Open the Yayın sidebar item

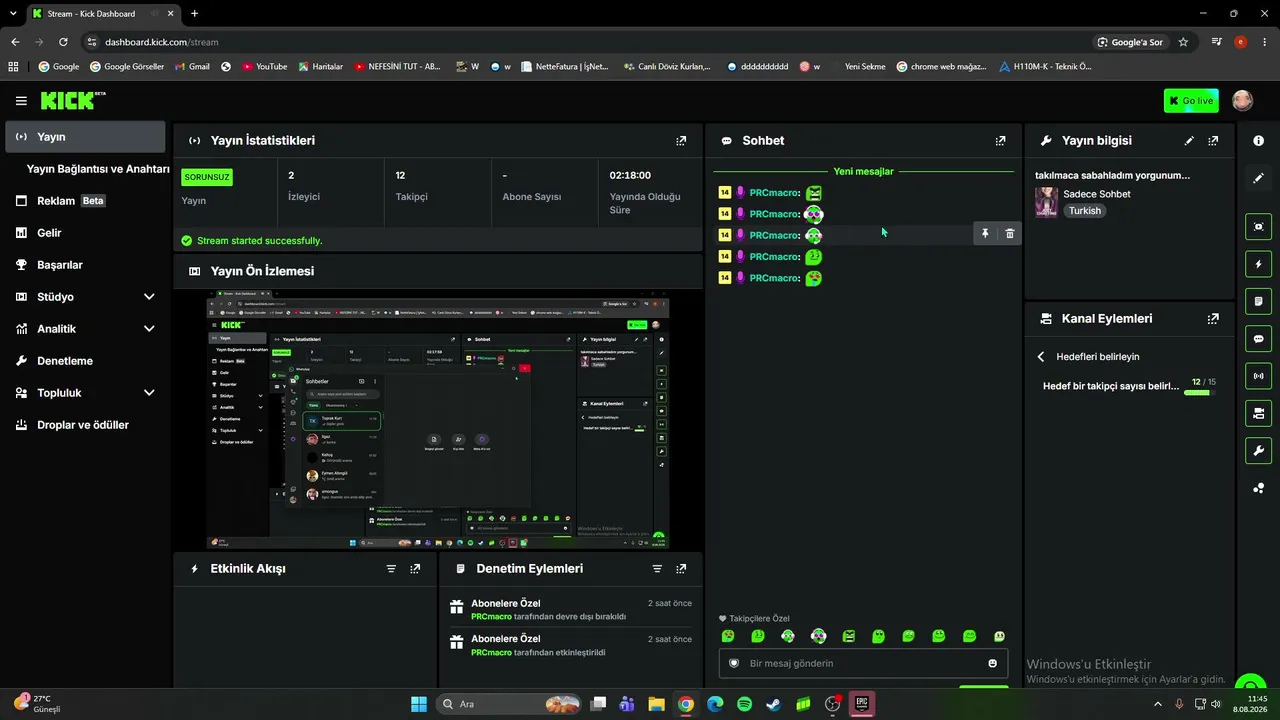pos(85,137)
